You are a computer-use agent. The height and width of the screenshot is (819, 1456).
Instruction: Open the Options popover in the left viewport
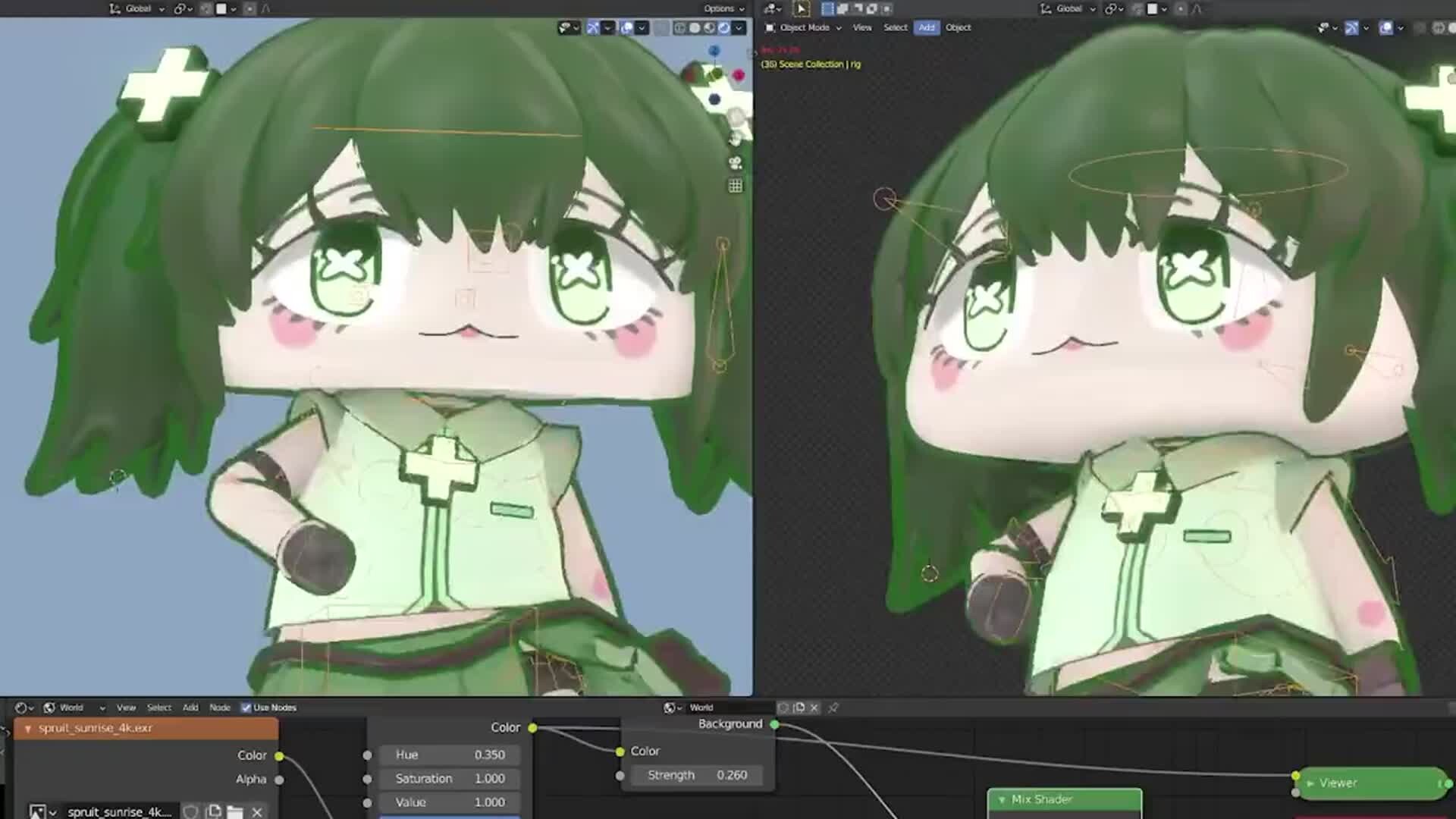pos(721,8)
